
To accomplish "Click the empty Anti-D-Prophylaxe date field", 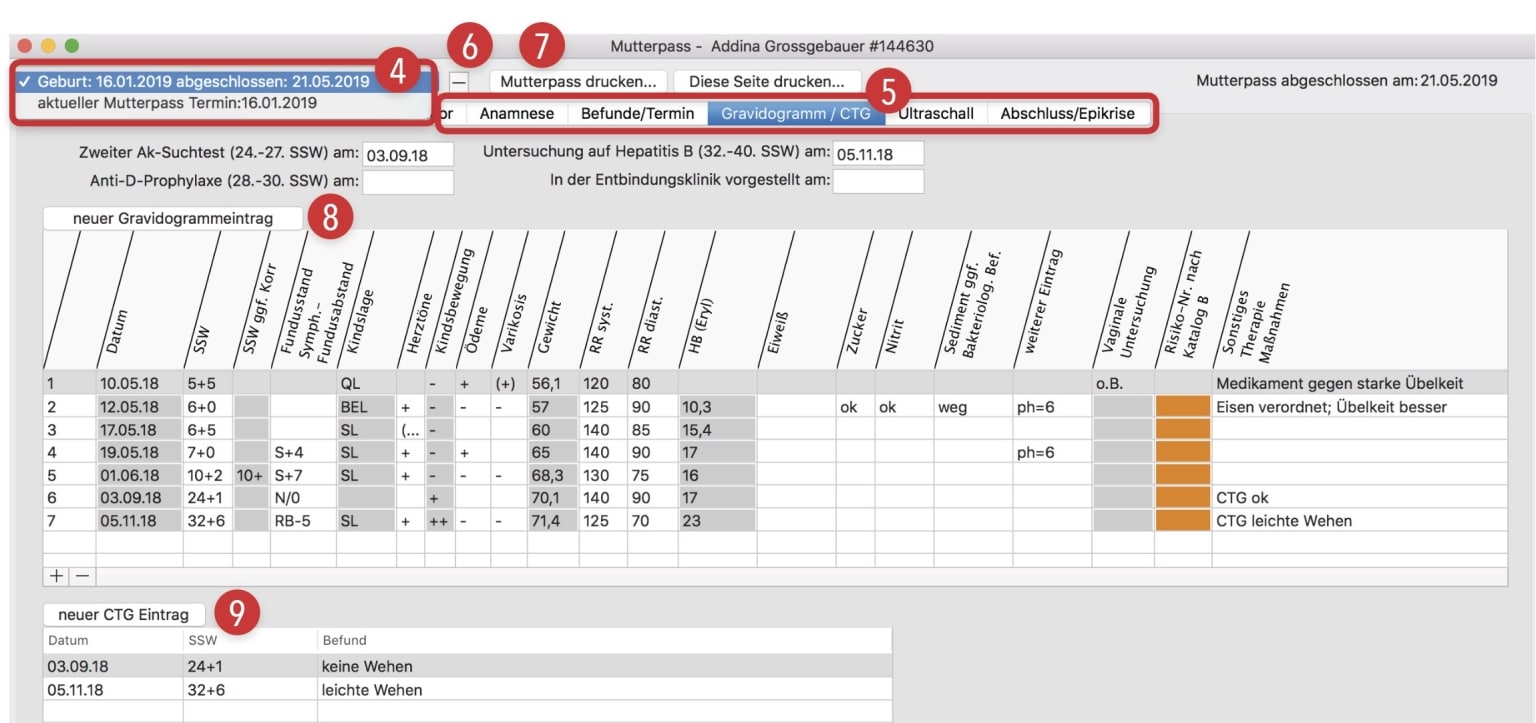I will click(x=407, y=181).
